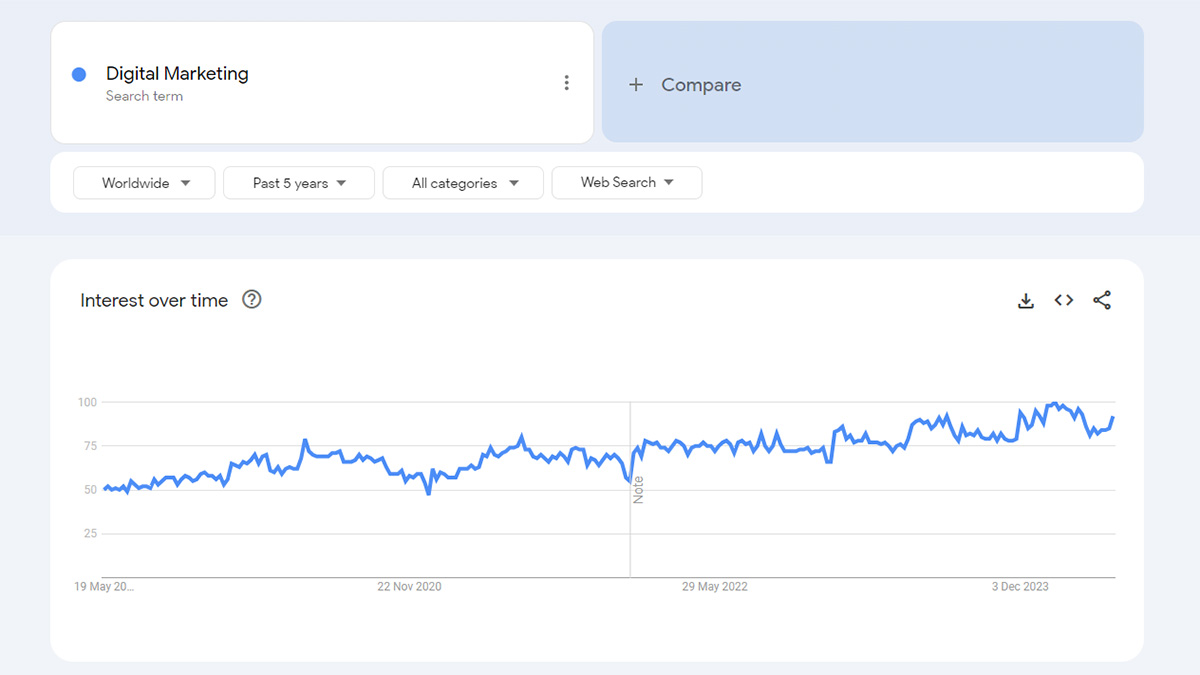The image size is (1200, 675).
Task: Click the 29 May 2022 axis label
Action: tap(715, 587)
